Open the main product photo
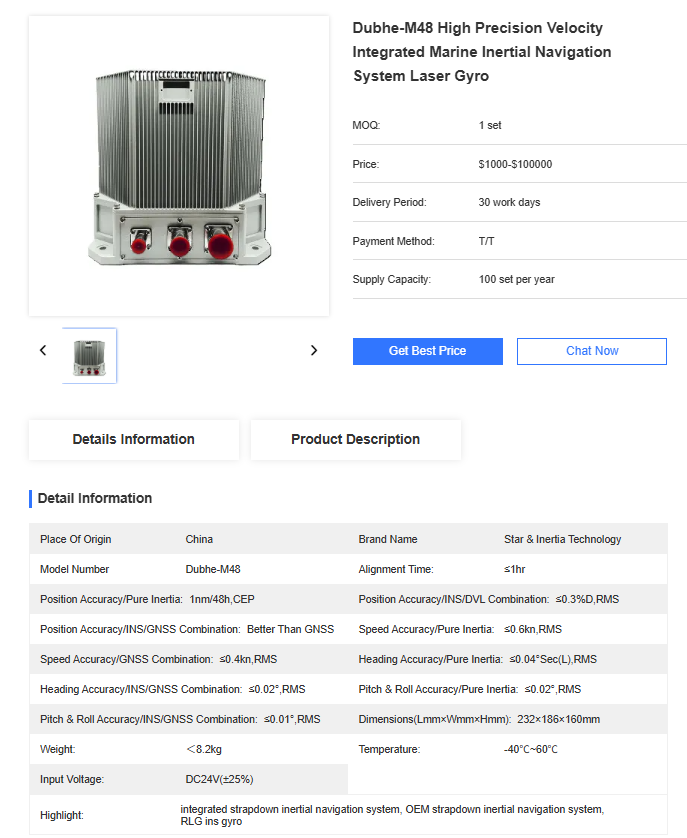This screenshot has width=687, height=838. pyautogui.click(x=179, y=166)
